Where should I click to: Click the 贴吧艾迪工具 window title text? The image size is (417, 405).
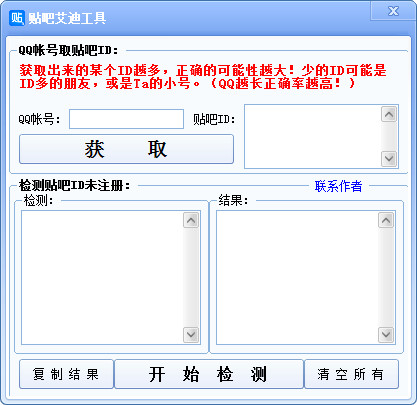coord(67,18)
